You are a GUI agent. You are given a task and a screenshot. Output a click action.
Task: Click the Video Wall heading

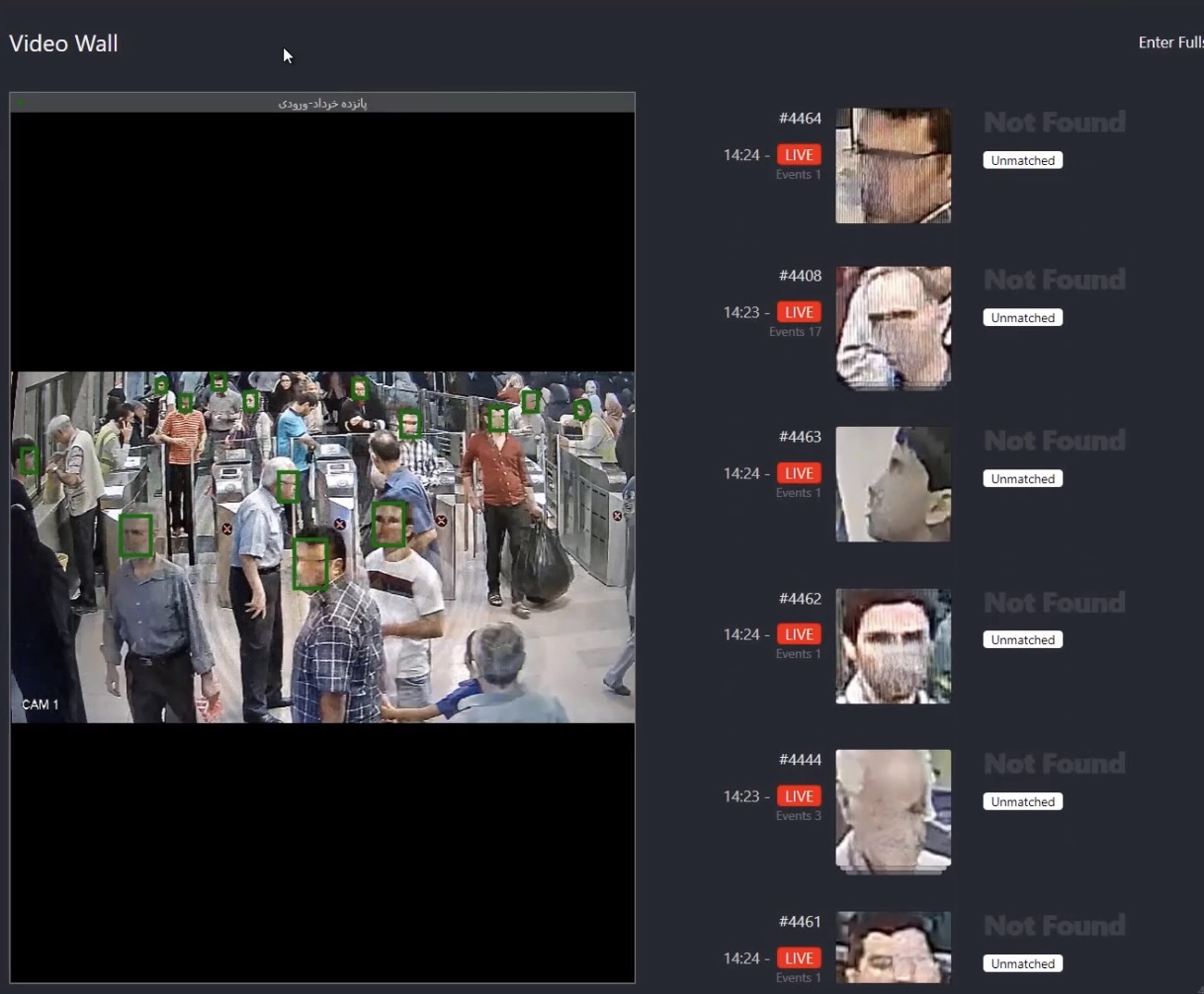point(63,43)
